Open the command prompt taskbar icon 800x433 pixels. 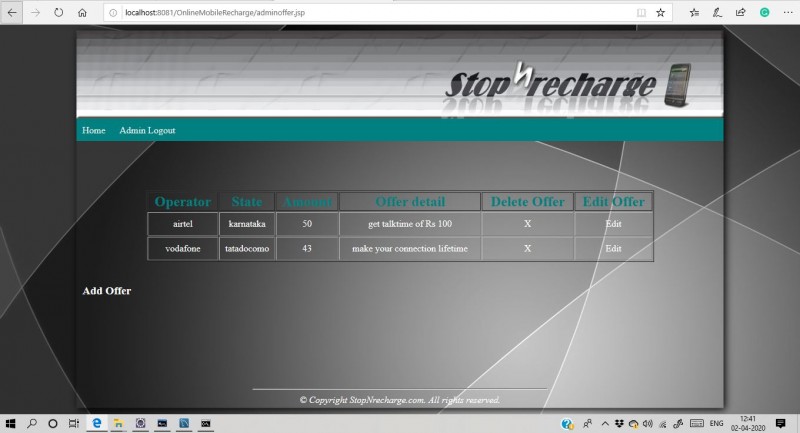(x=205, y=423)
